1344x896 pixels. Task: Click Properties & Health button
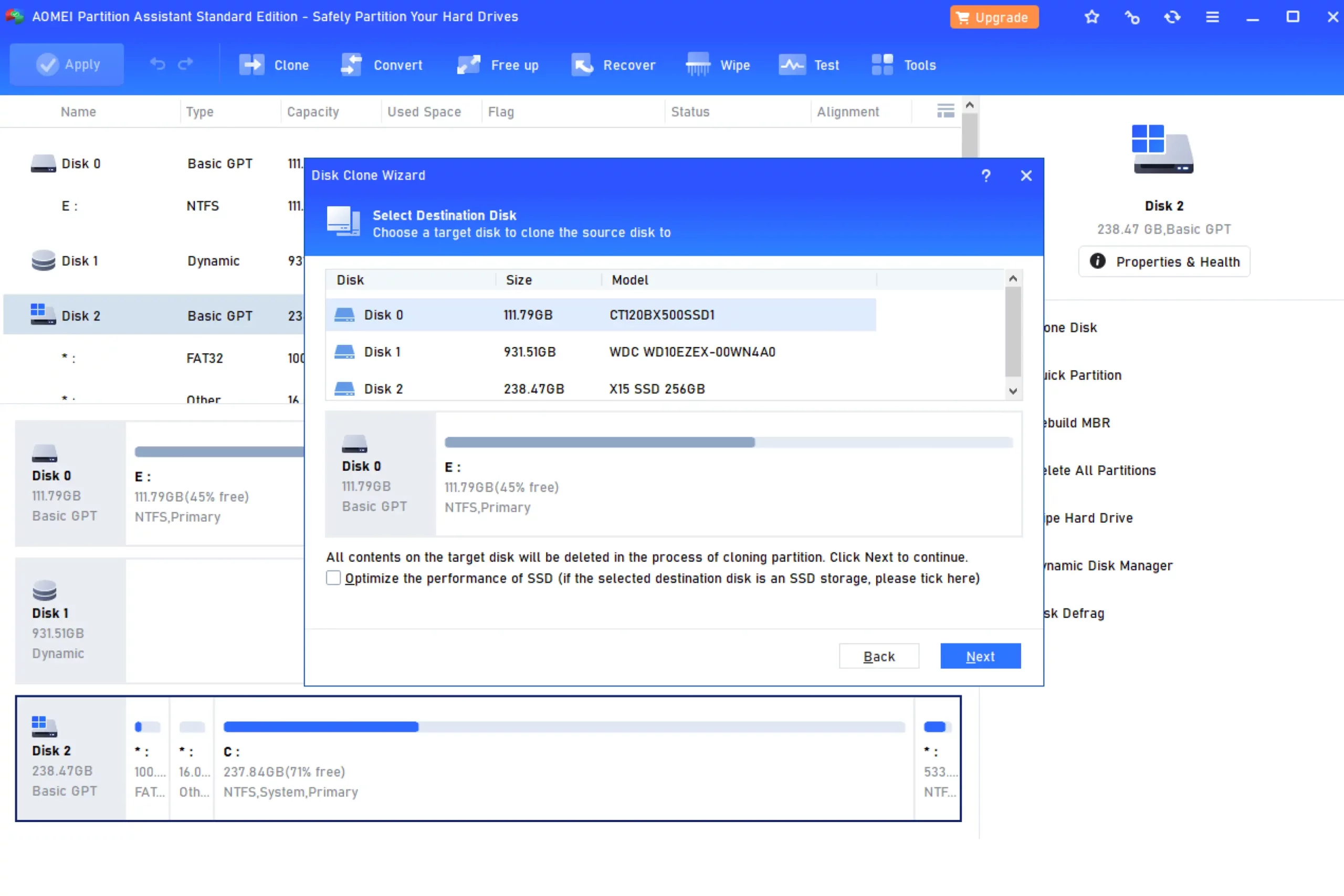click(1164, 262)
